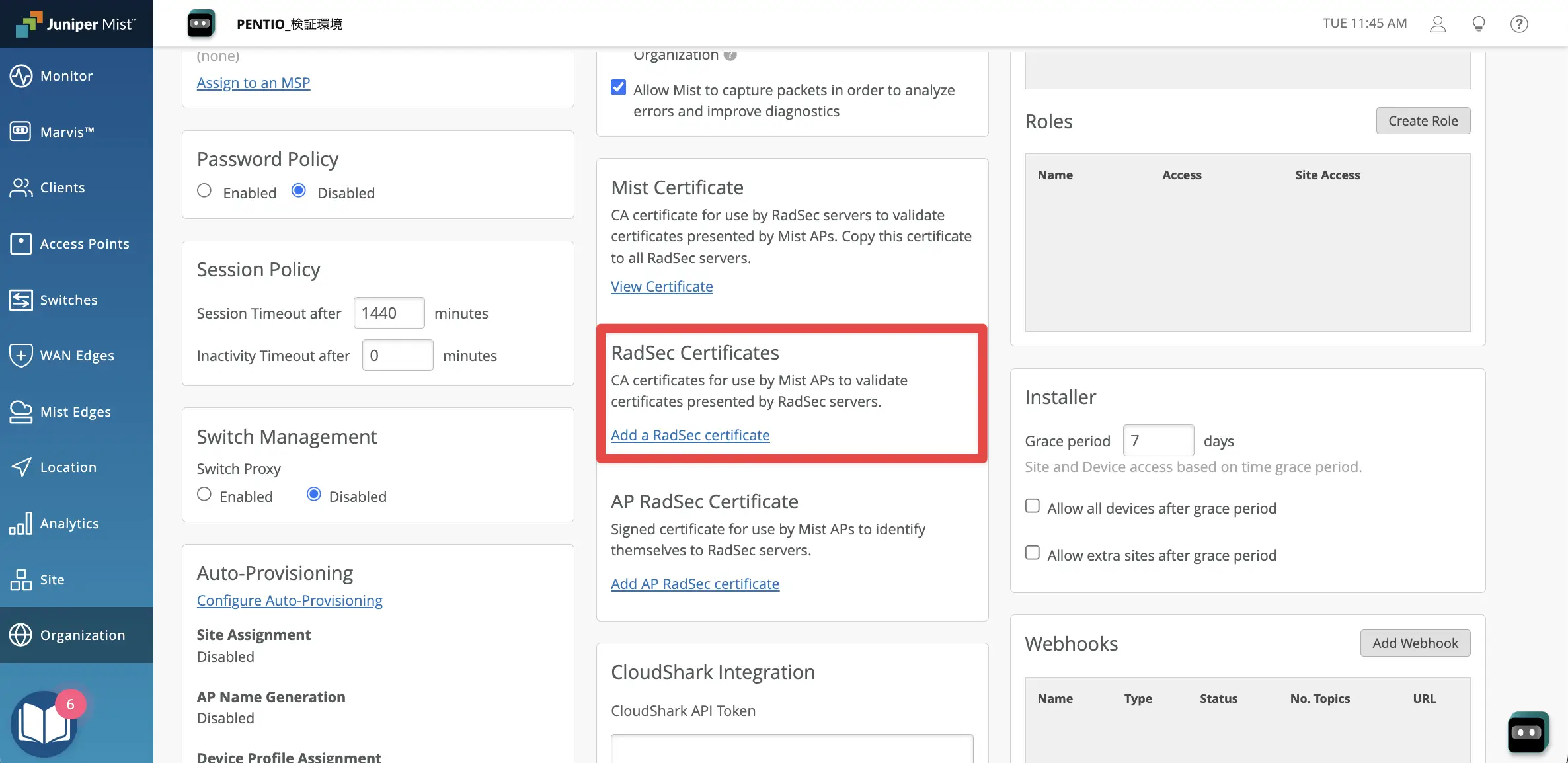The width and height of the screenshot is (1568, 763).
Task: Click the Clients menu label
Action: pyautogui.click(x=63, y=188)
